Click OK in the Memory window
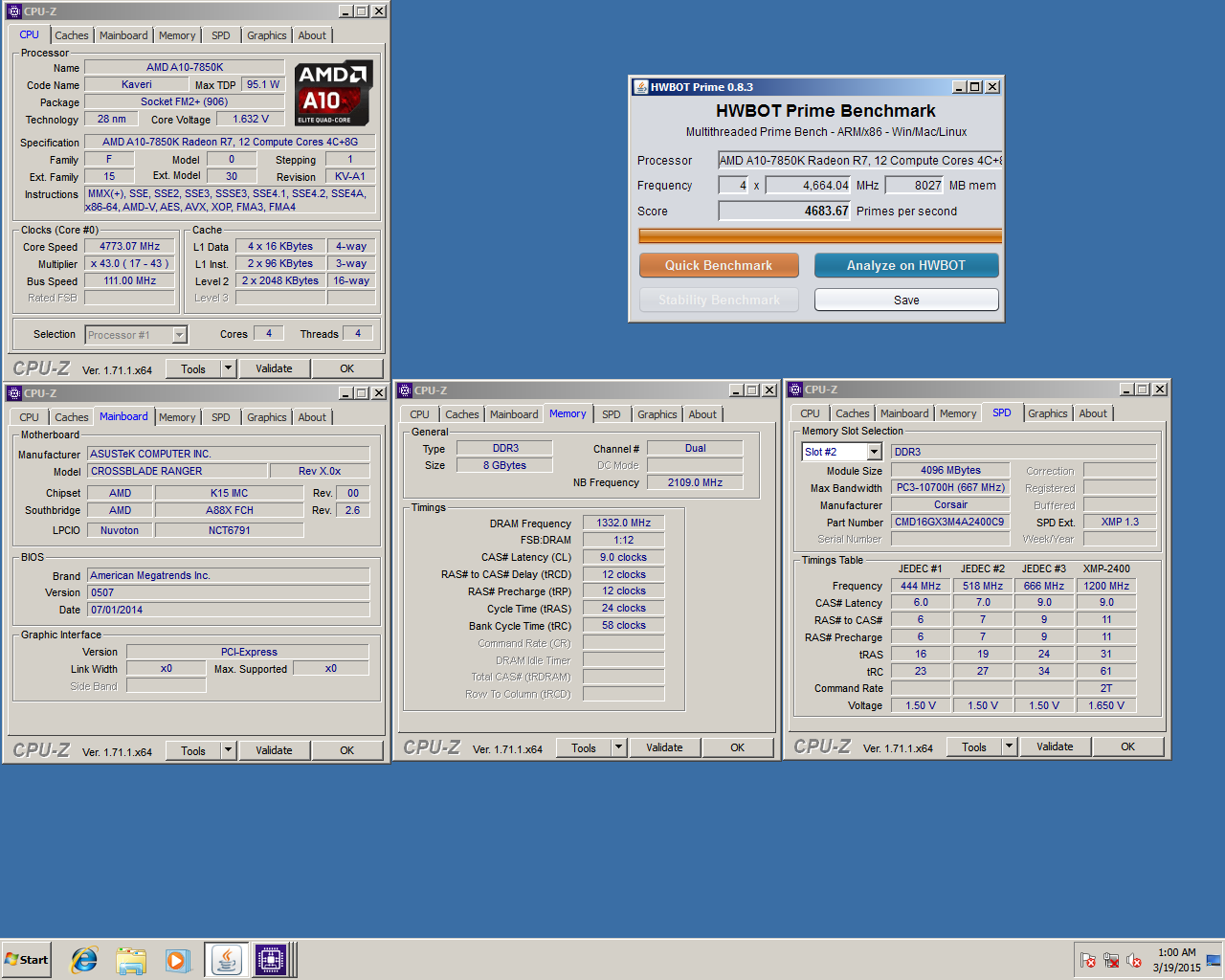Viewport: 1225px width, 980px height. 737,747
